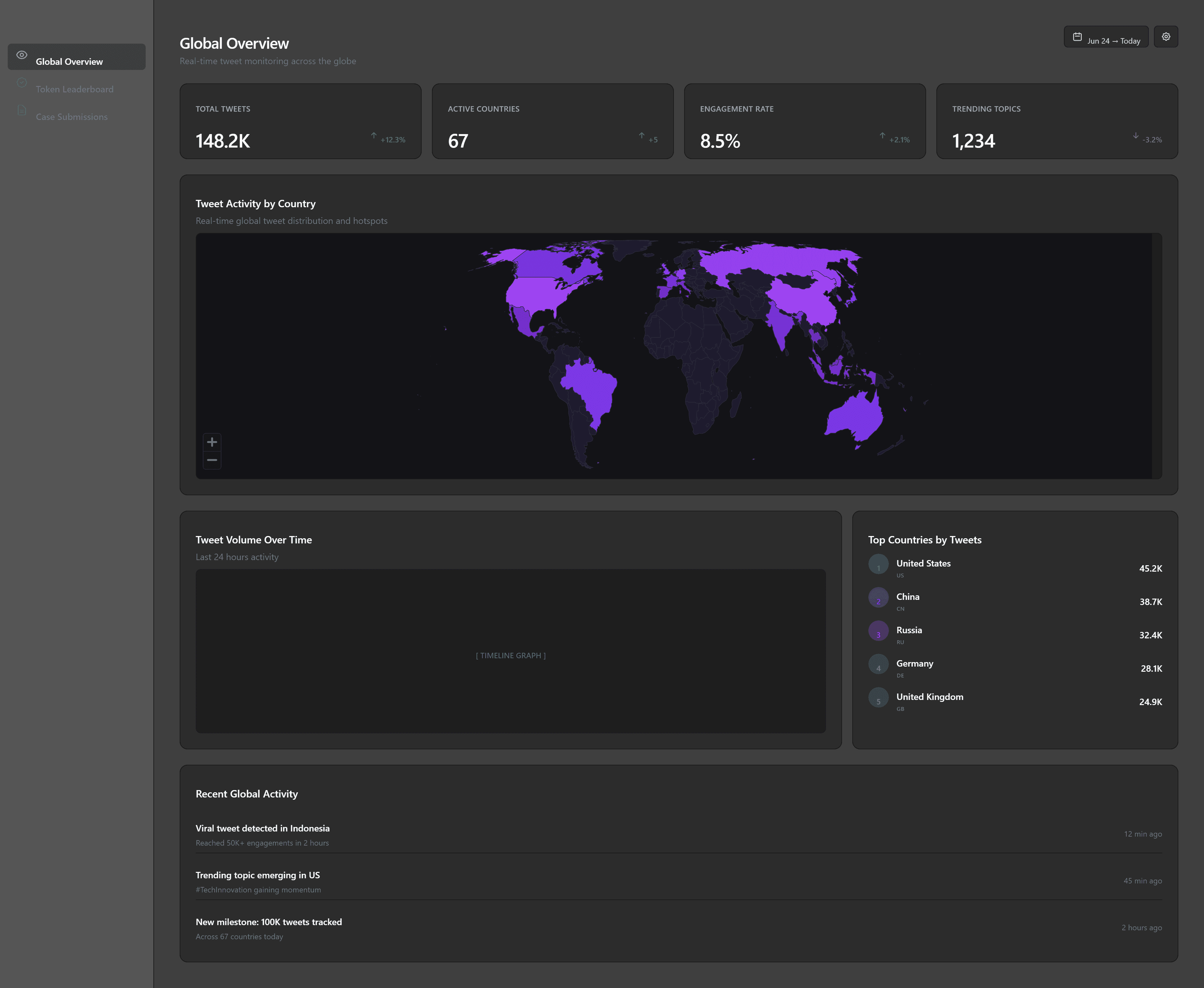Open the Jun 24 → Today date range picker
The image size is (1204, 988).
(1105, 37)
